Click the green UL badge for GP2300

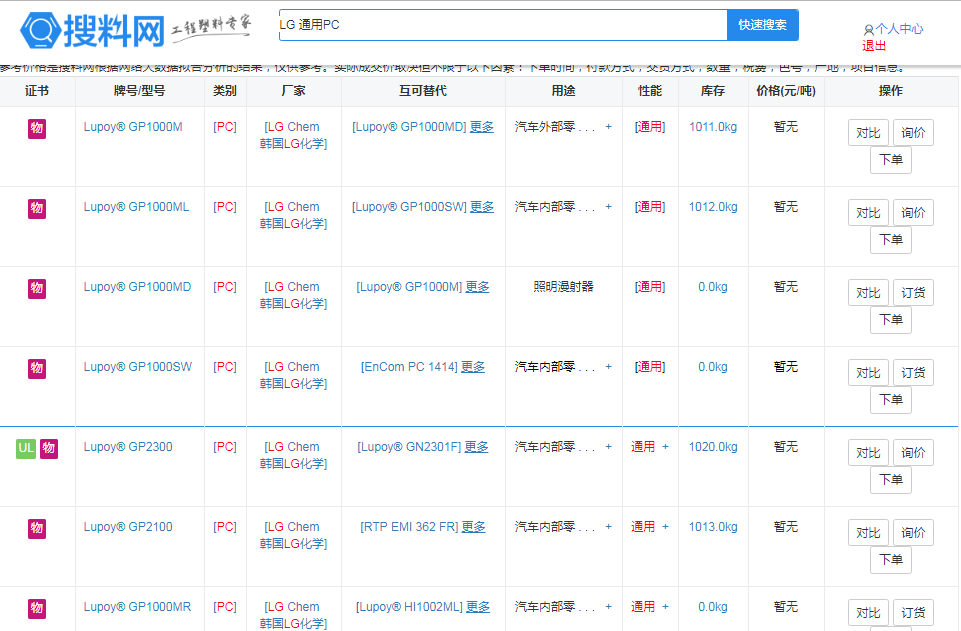25,448
